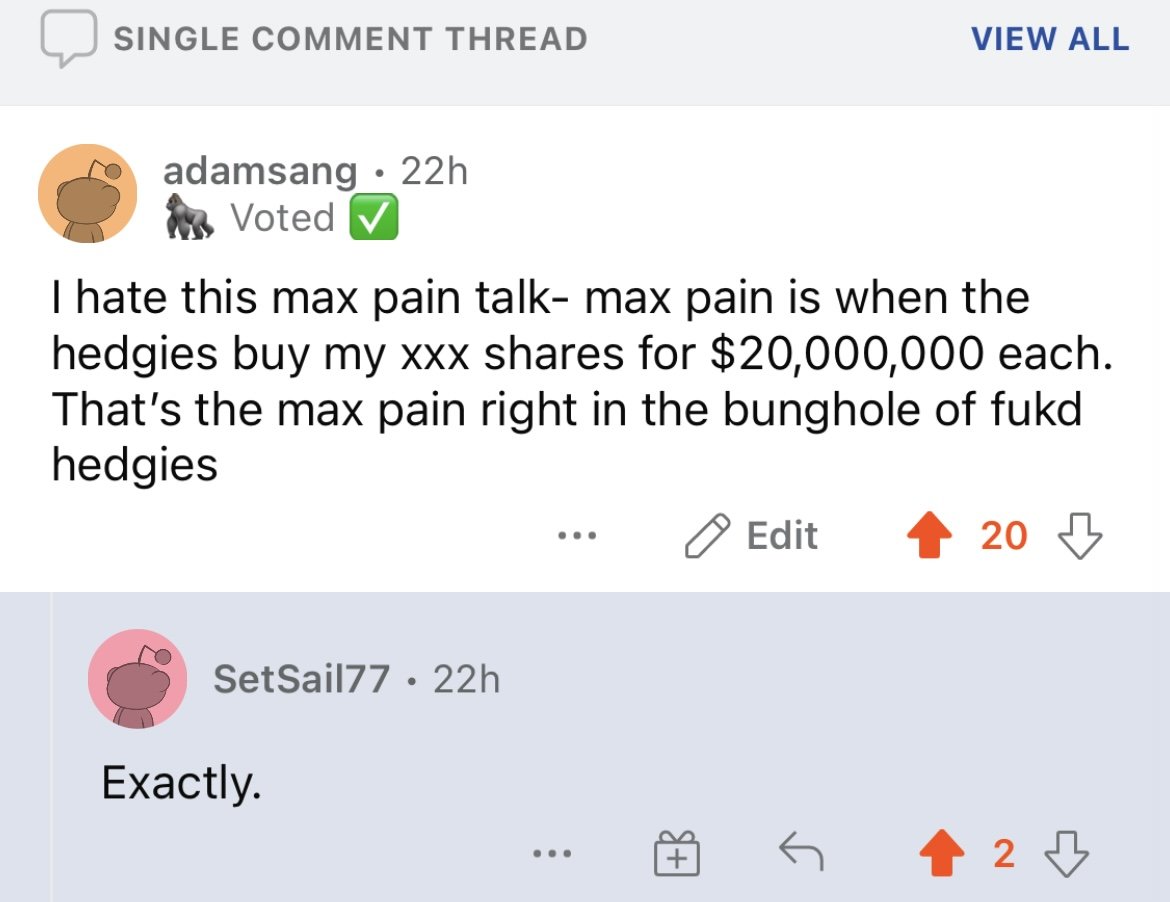This screenshot has height=902, width=1170.
Task: Tap the score of 20
Action: tap(1004, 536)
